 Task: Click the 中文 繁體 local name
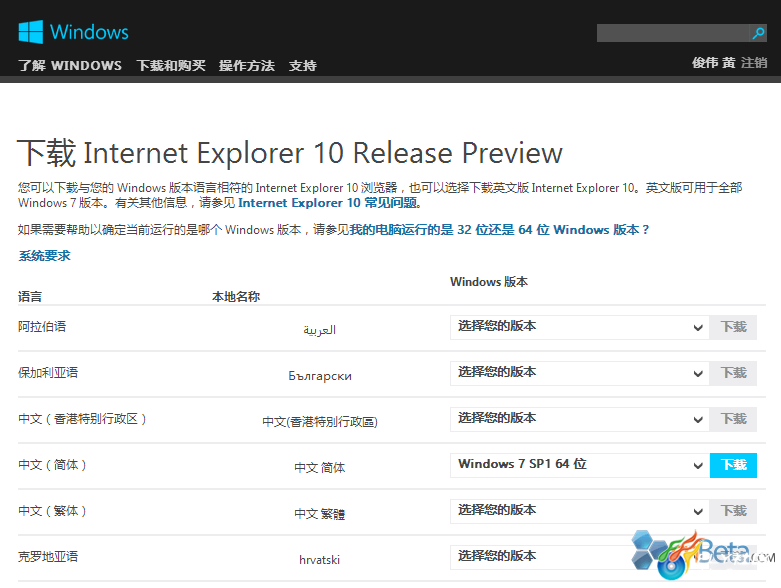[320, 514]
